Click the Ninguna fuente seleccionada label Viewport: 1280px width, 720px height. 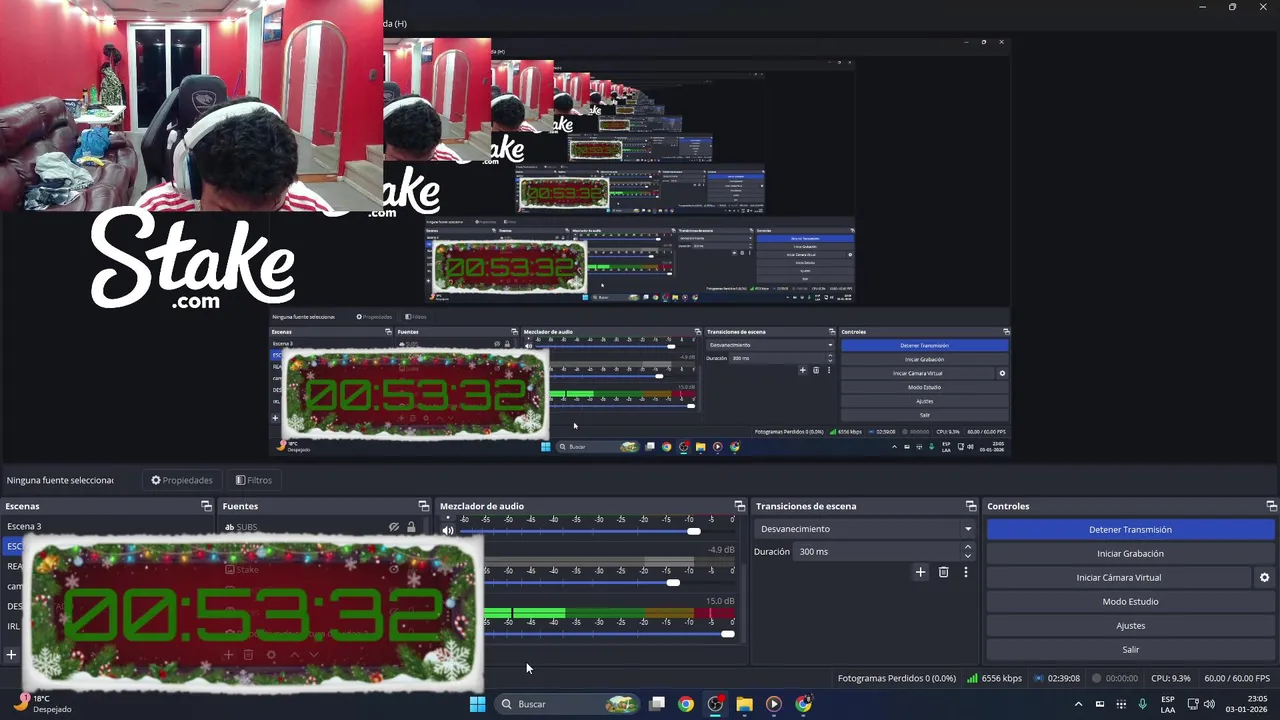tap(60, 480)
